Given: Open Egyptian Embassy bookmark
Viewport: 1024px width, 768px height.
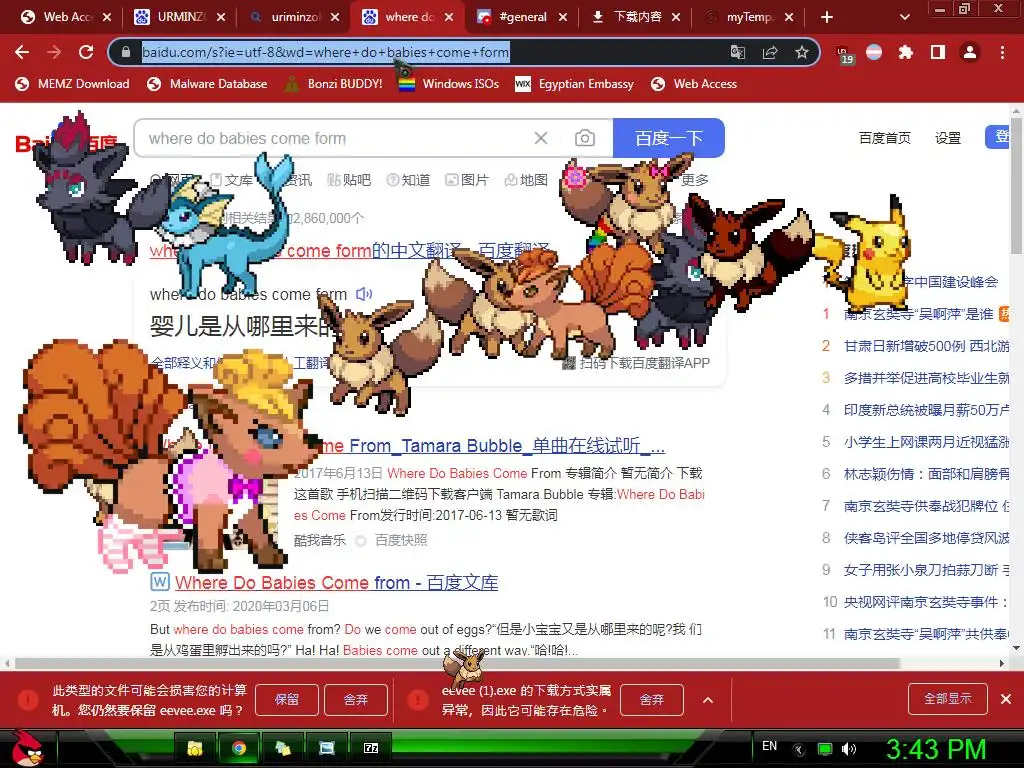Looking at the screenshot, I should pos(575,84).
